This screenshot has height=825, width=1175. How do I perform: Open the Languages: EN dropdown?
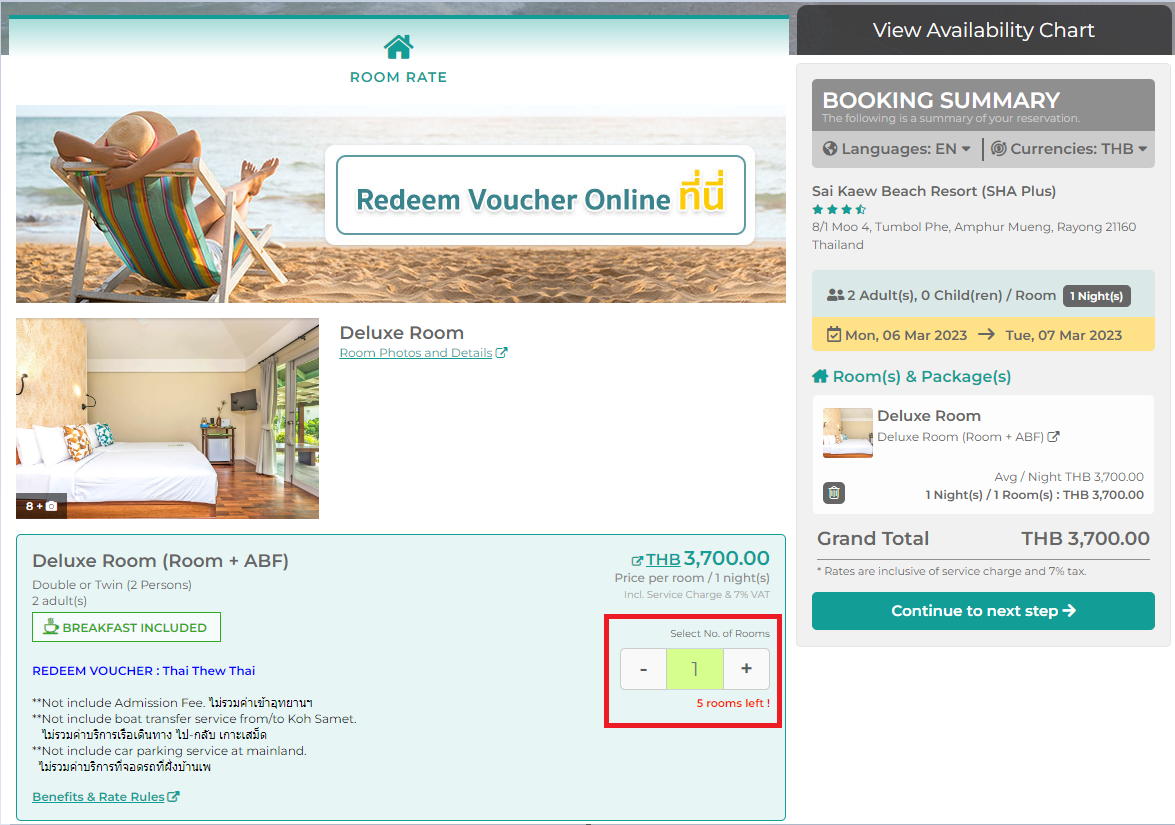point(897,148)
